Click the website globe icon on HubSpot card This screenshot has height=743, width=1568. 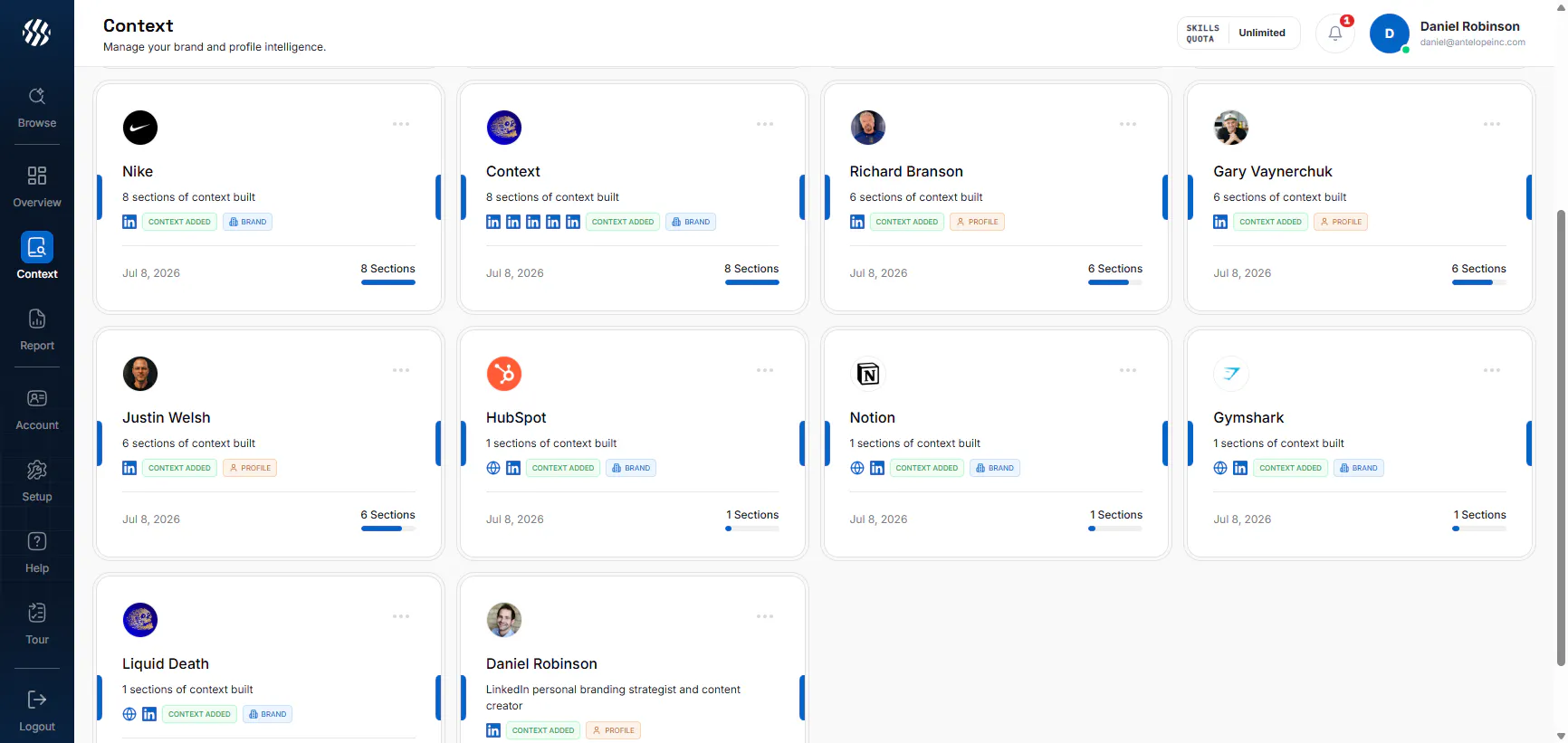tap(493, 468)
